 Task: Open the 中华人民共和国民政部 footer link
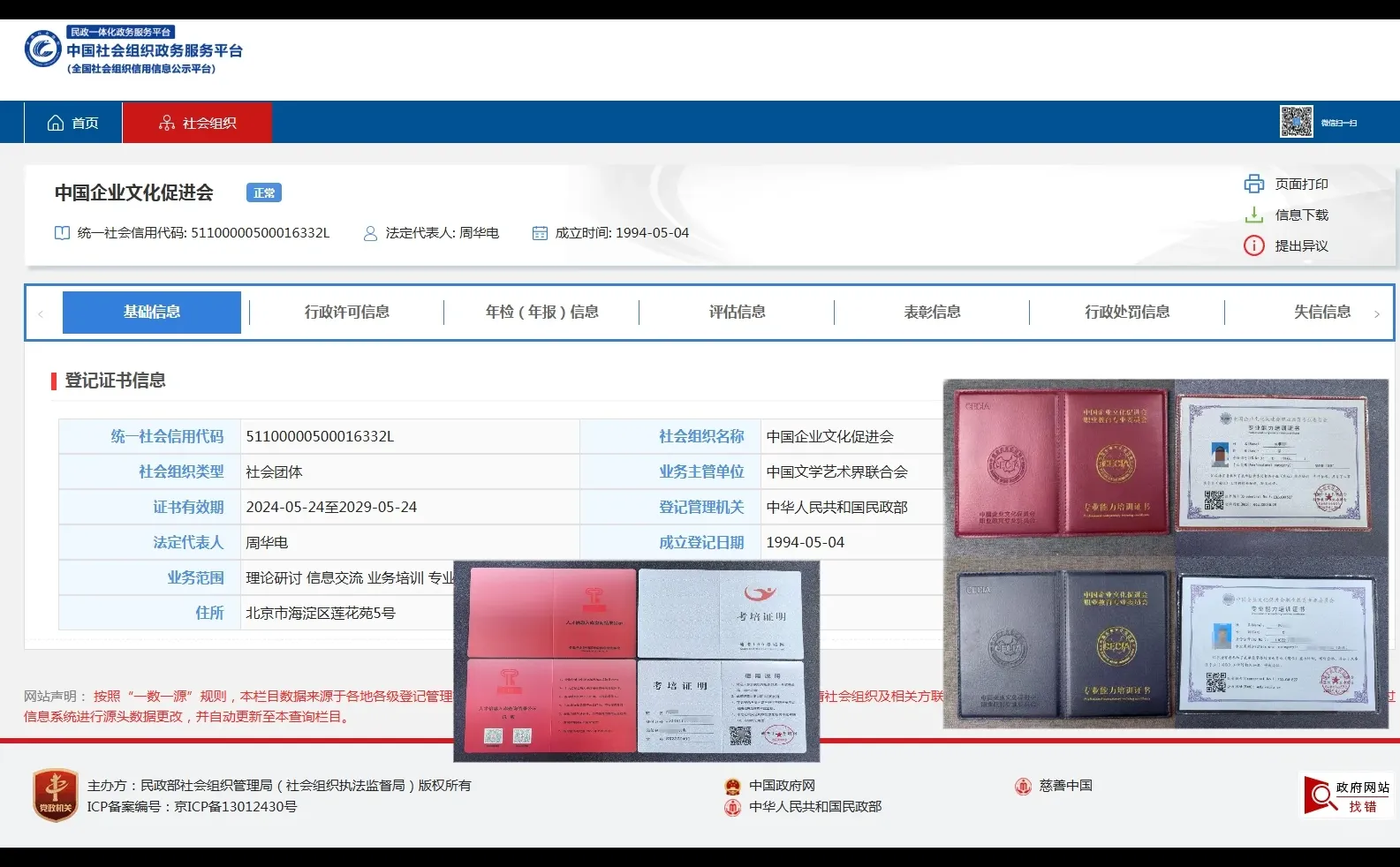[815, 806]
